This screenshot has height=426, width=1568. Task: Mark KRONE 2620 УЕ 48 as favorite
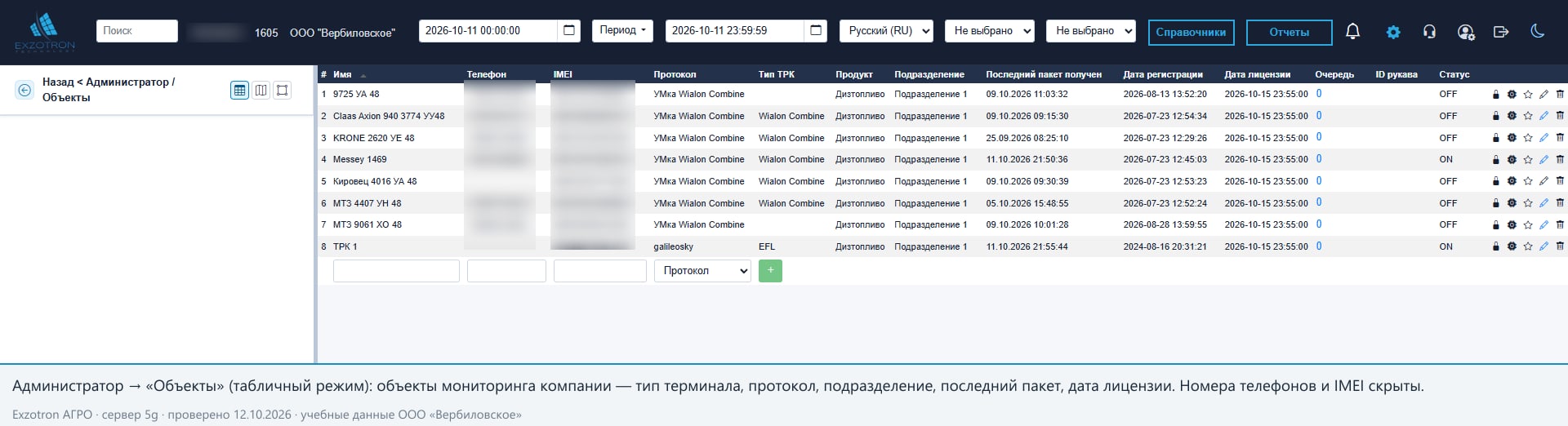tap(1528, 138)
